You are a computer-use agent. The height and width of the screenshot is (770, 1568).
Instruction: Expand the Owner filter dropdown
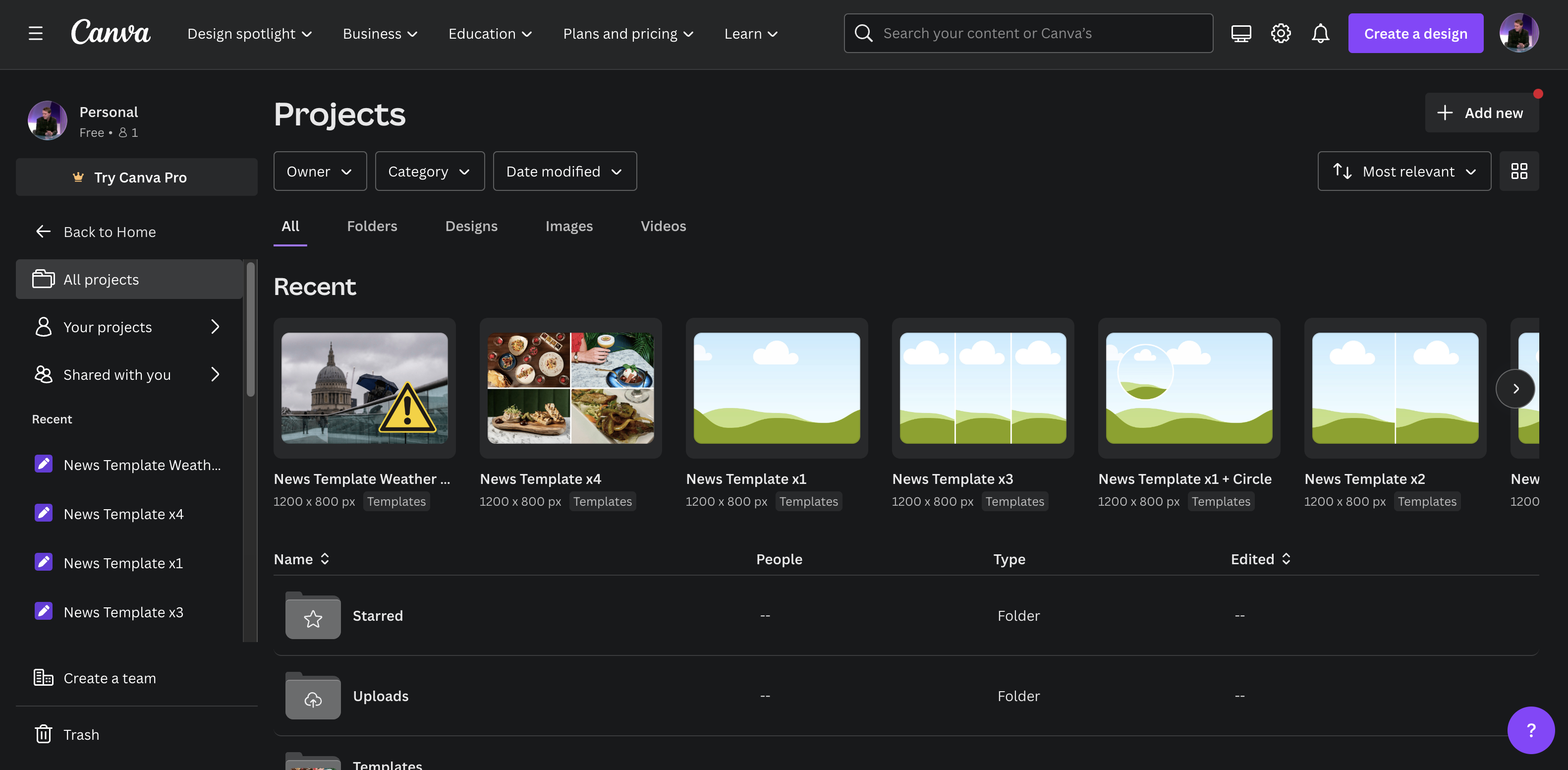point(320,171)
